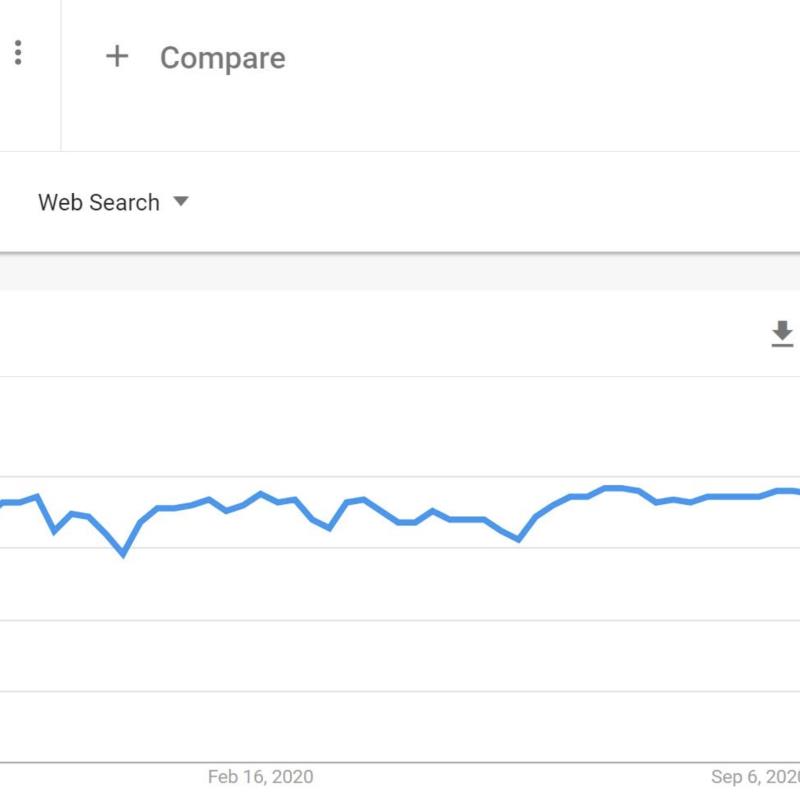Download chart data using the download arrow icon
The image size is (800, 800).
[782, 334]
